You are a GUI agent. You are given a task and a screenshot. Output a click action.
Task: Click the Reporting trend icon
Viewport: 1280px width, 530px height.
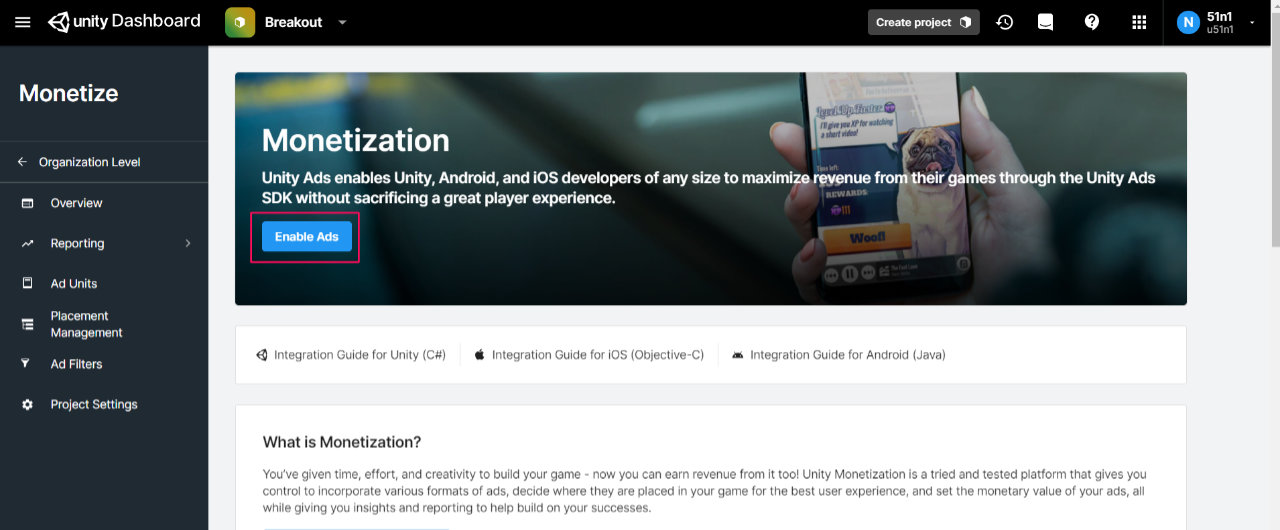coord(28,243)
